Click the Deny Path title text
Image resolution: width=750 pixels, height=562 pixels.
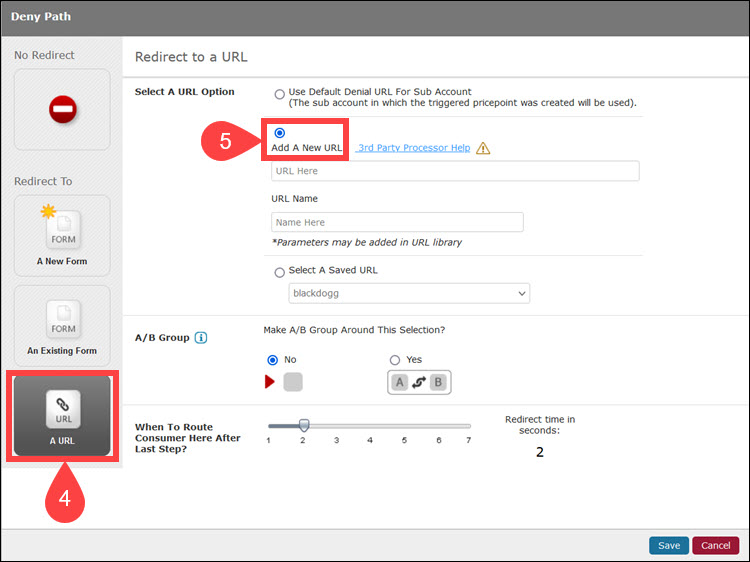pyautogui.click(x=41, y=16)
